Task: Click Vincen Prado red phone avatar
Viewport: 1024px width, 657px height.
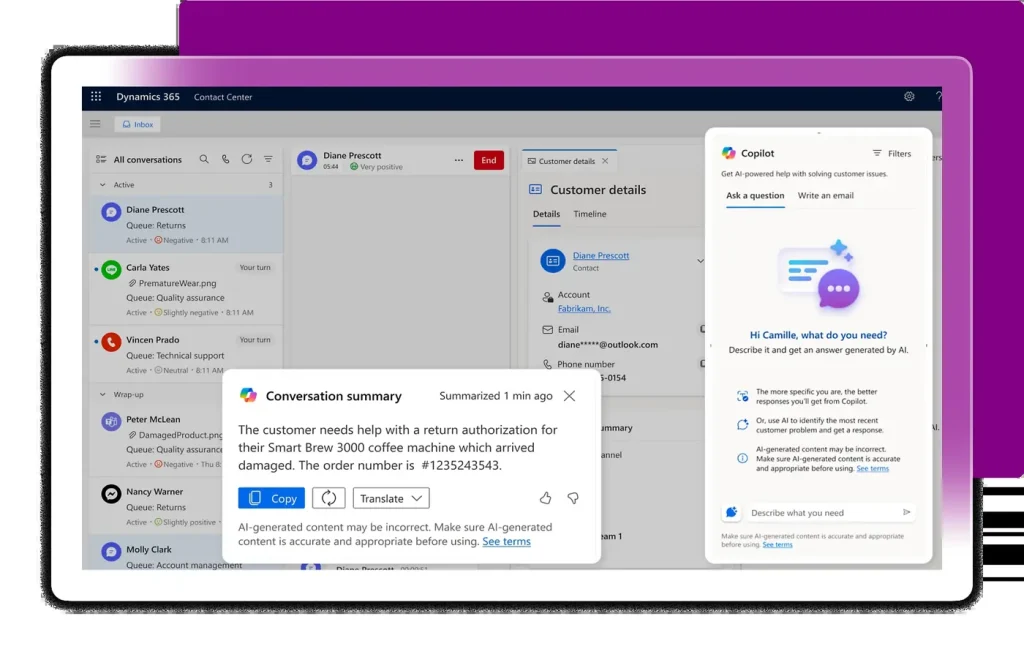Action: coord(111,342)
